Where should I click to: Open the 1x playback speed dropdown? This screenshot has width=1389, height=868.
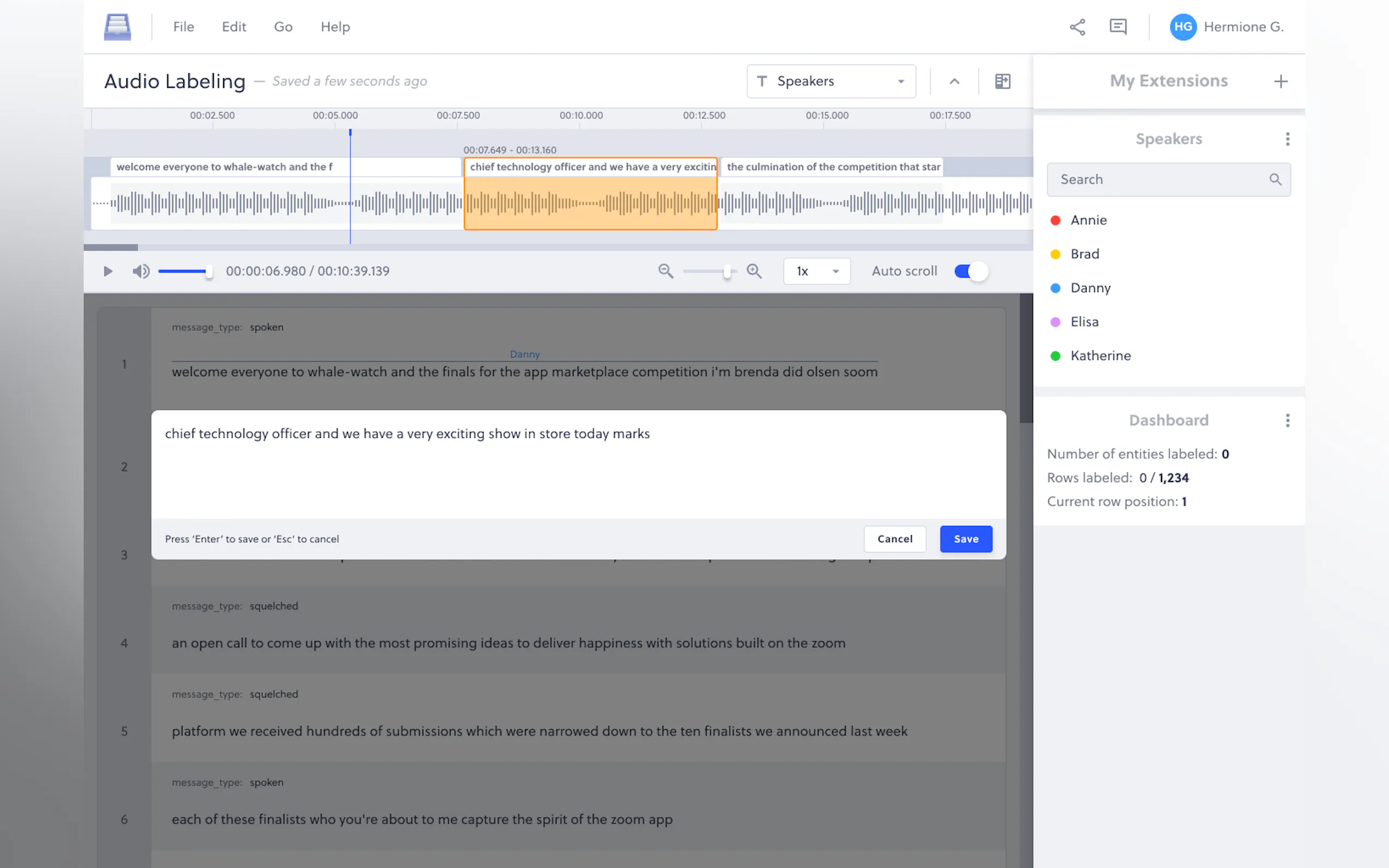point(816,271)
